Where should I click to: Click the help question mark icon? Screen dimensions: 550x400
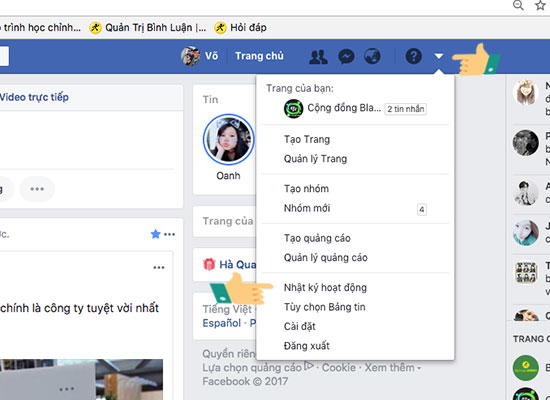414,56
